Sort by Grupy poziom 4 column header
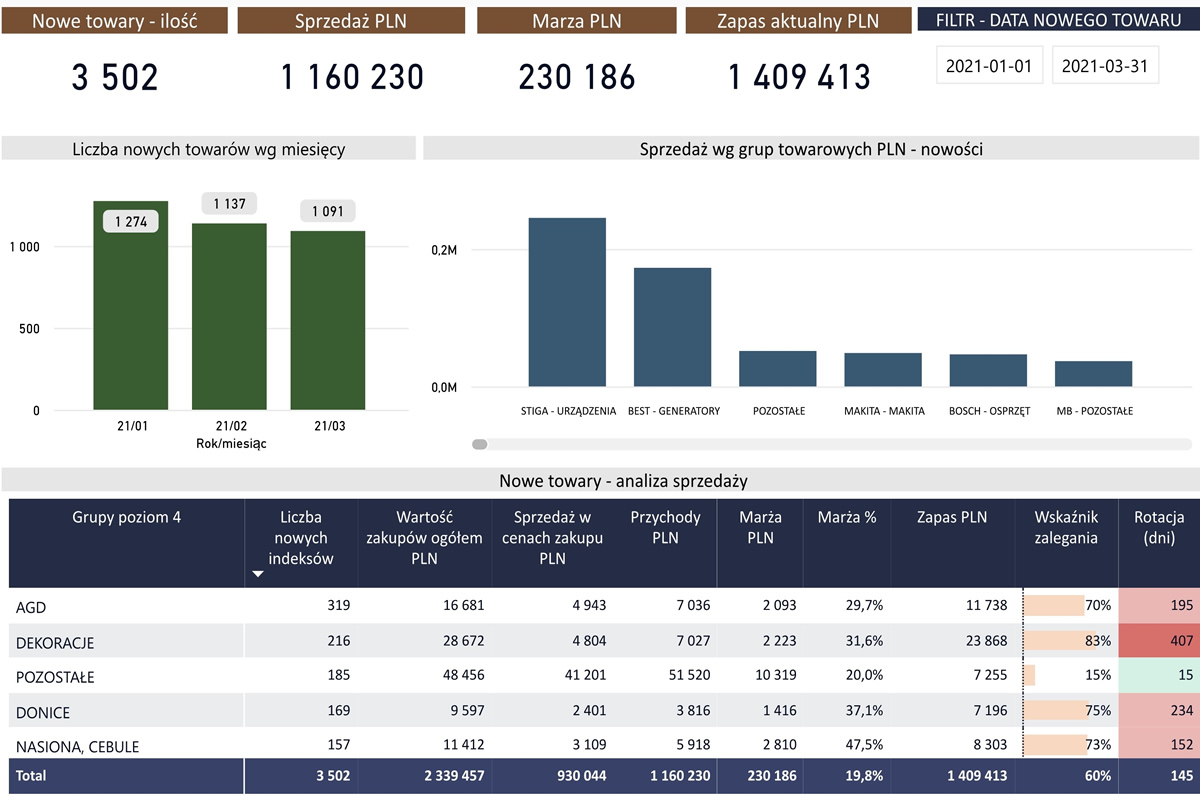This screenshot has height=800, width=1200. pos(126,517)
